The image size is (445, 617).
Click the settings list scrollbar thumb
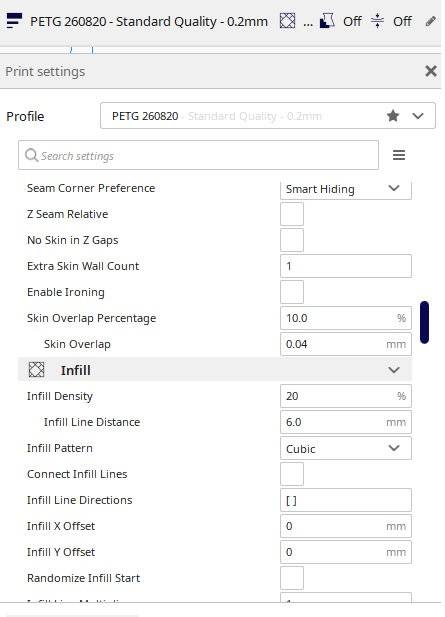(424, 322)
